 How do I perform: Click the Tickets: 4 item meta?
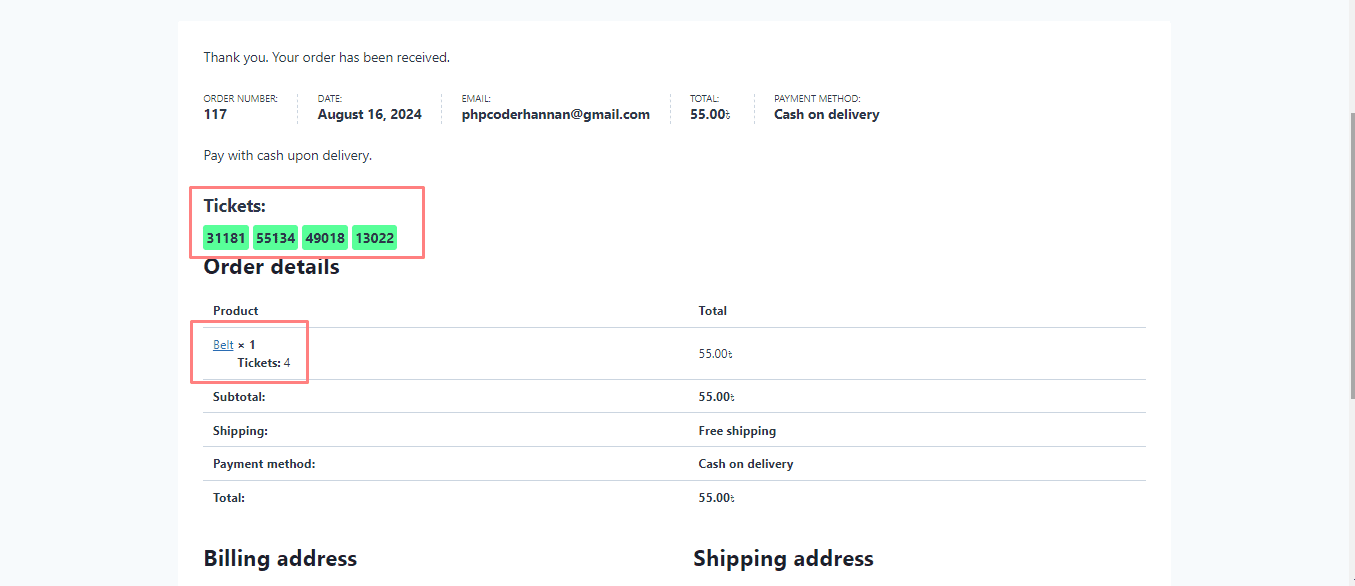264,363
